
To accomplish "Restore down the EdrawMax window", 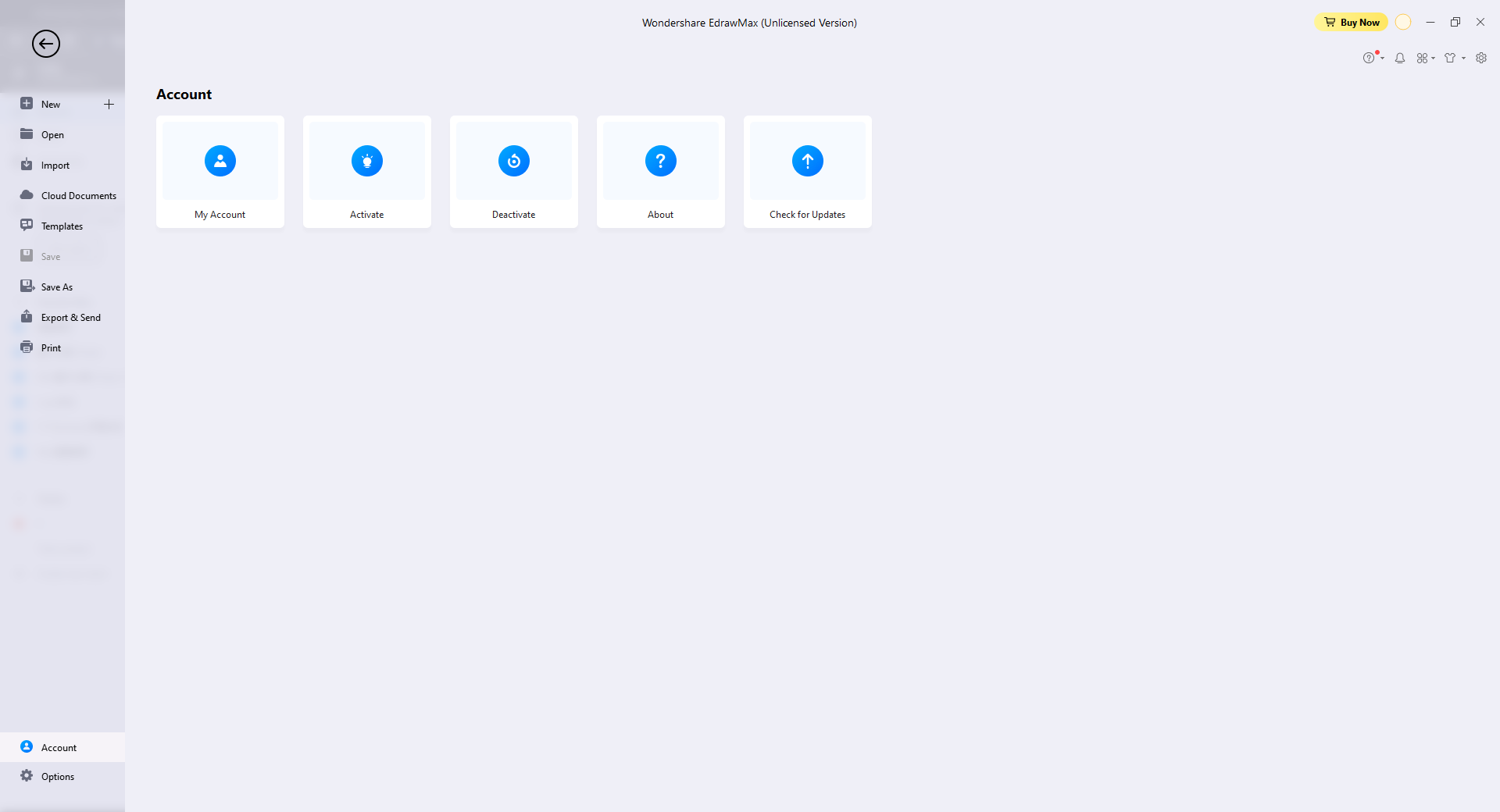I will coord(1455,22).
